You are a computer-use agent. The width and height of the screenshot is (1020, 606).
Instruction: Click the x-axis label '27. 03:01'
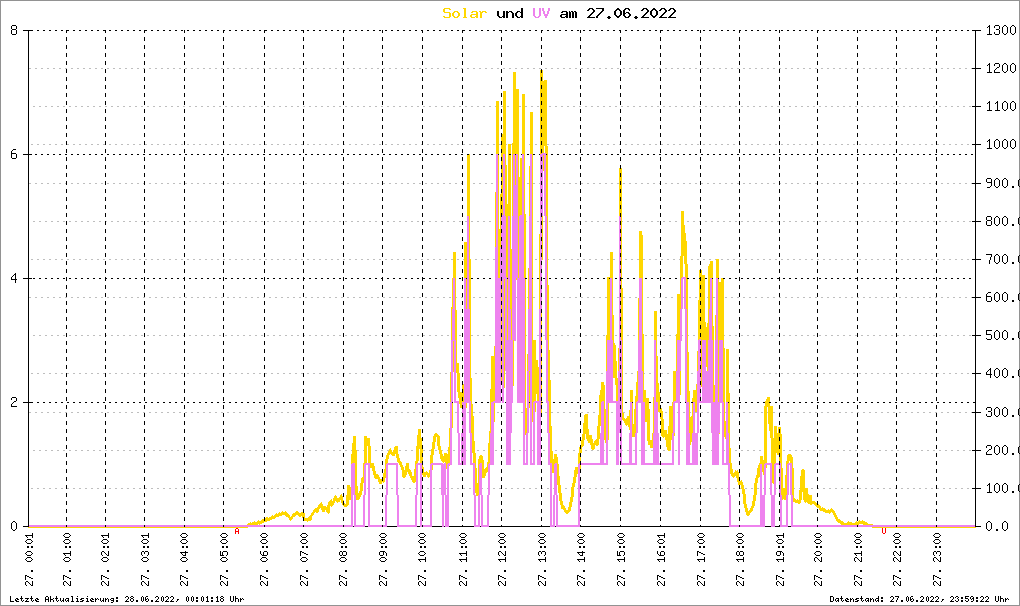(145, 560)
